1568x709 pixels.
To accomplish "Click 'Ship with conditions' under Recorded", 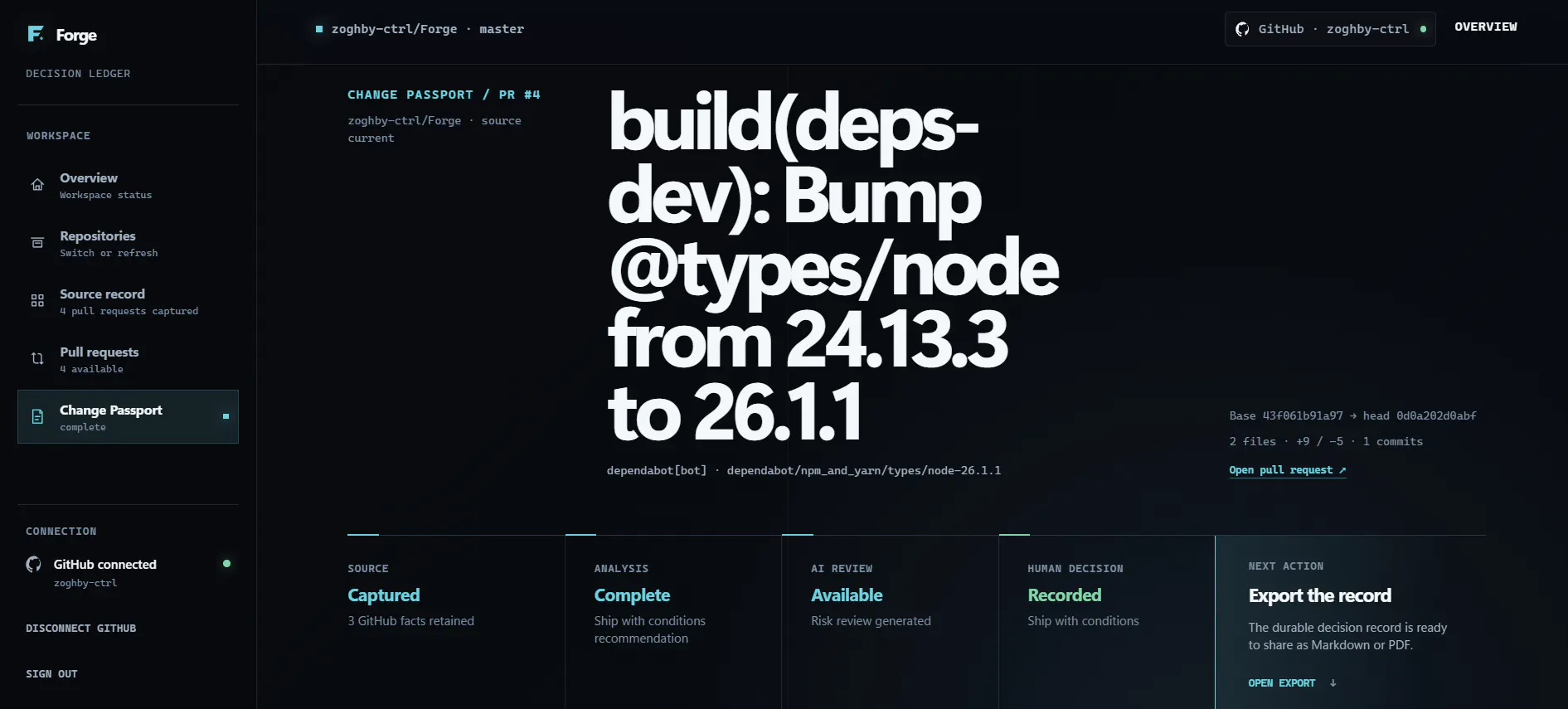I will (x=1083, y=621).
